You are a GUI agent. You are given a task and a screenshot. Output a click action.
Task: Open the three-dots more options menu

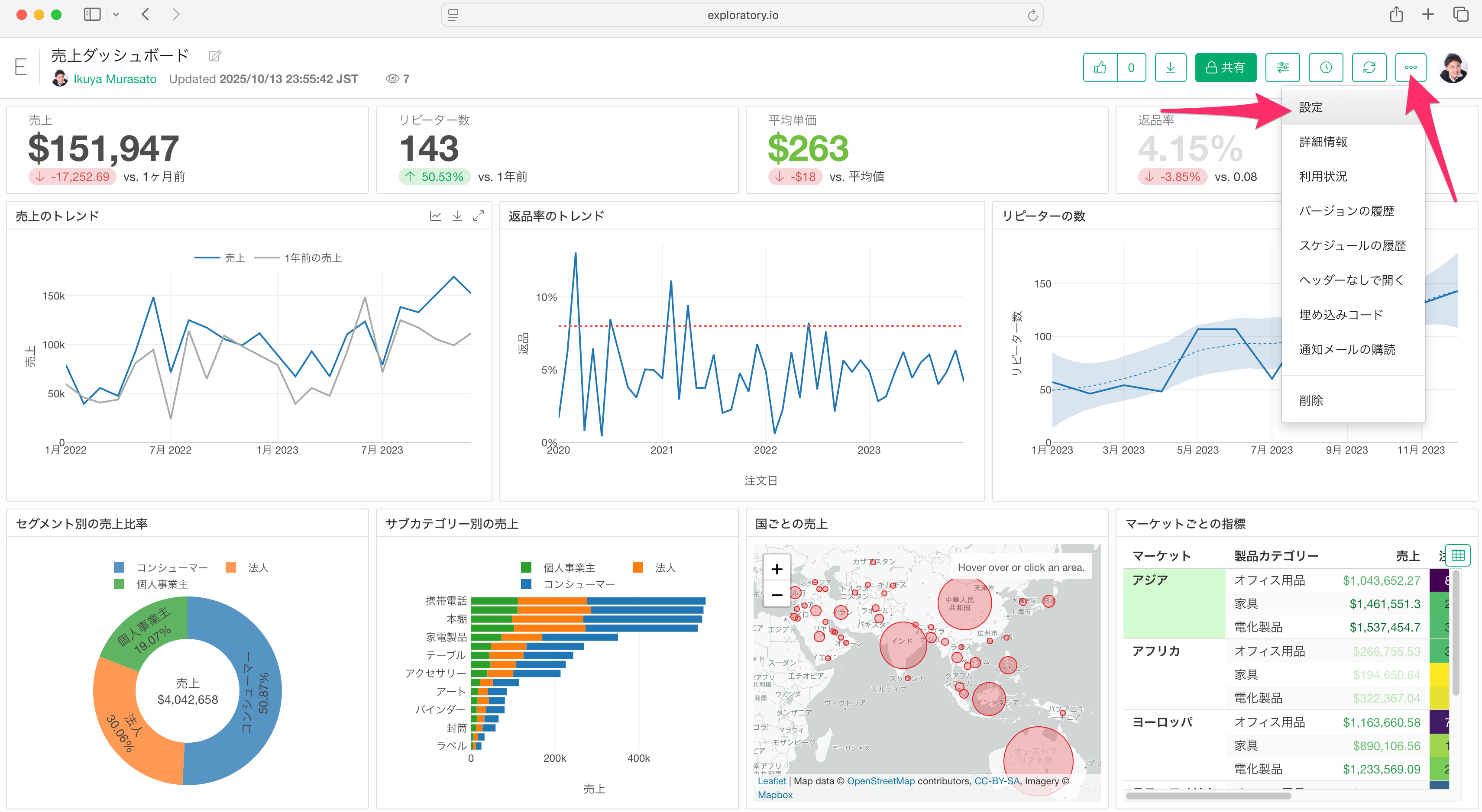(x=1411, y=68)
